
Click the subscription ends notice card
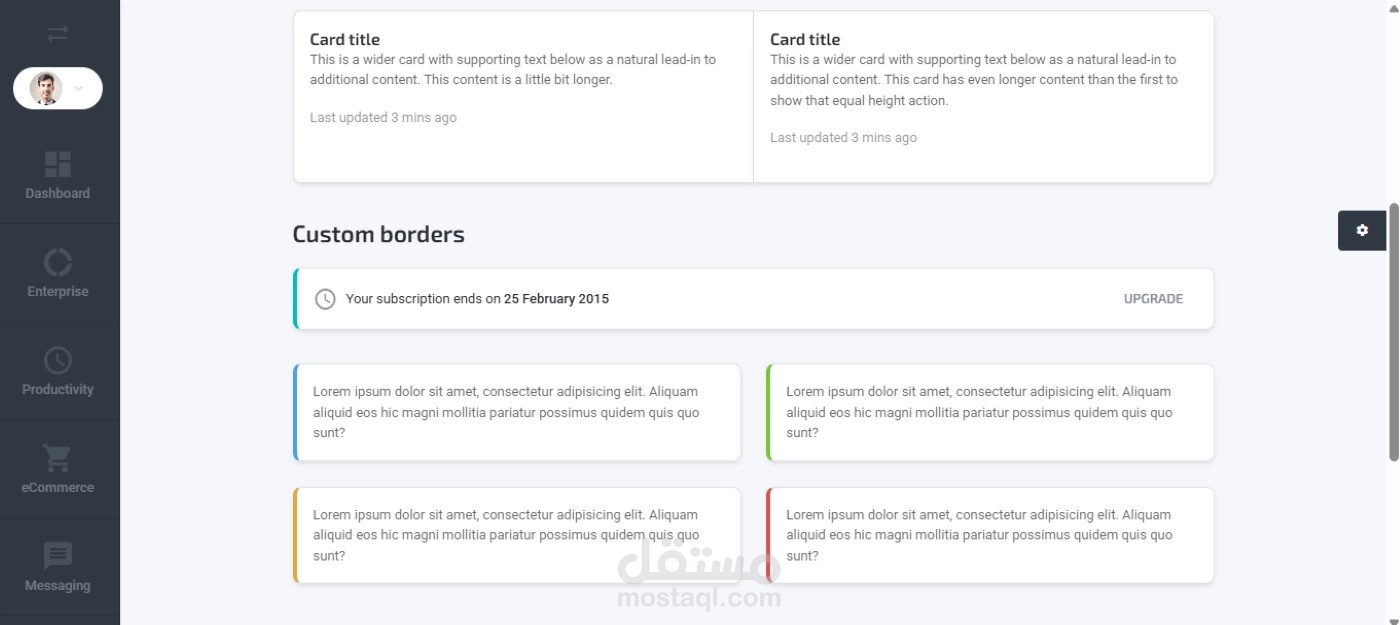click(753, 299)
